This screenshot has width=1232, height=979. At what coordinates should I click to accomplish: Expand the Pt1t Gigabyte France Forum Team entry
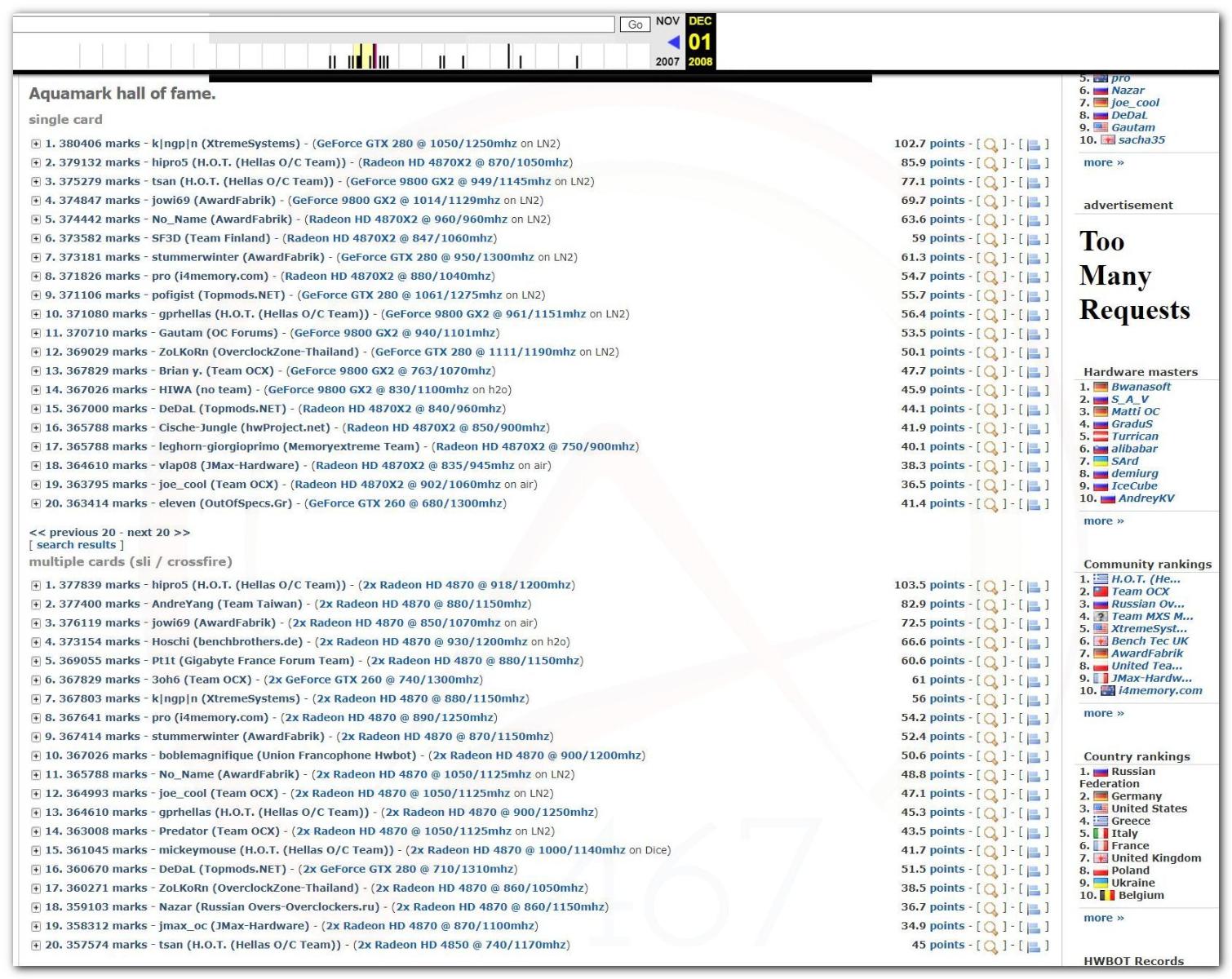click(36, 661)
